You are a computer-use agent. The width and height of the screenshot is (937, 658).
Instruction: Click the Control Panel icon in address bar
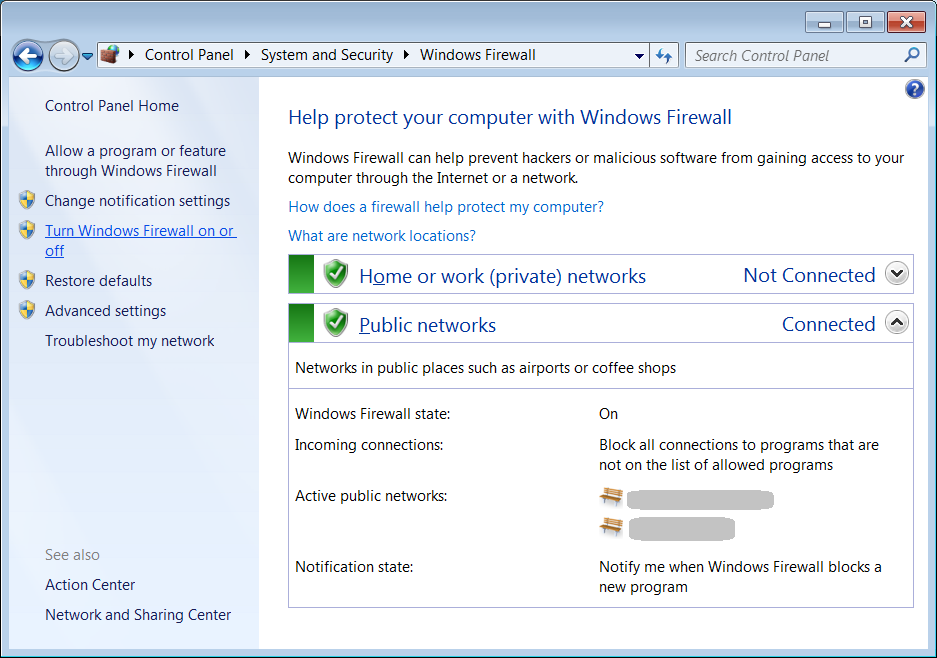(x=110, y=56)
